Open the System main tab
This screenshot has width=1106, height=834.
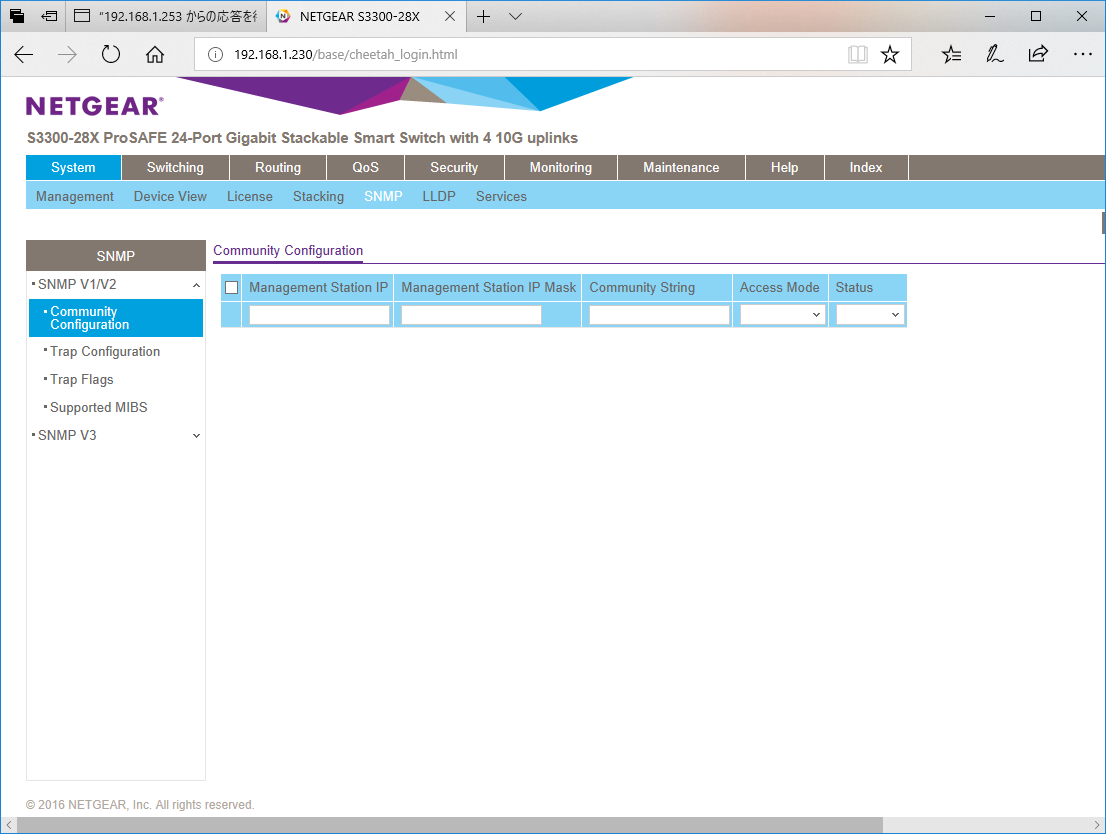[73, 168]
